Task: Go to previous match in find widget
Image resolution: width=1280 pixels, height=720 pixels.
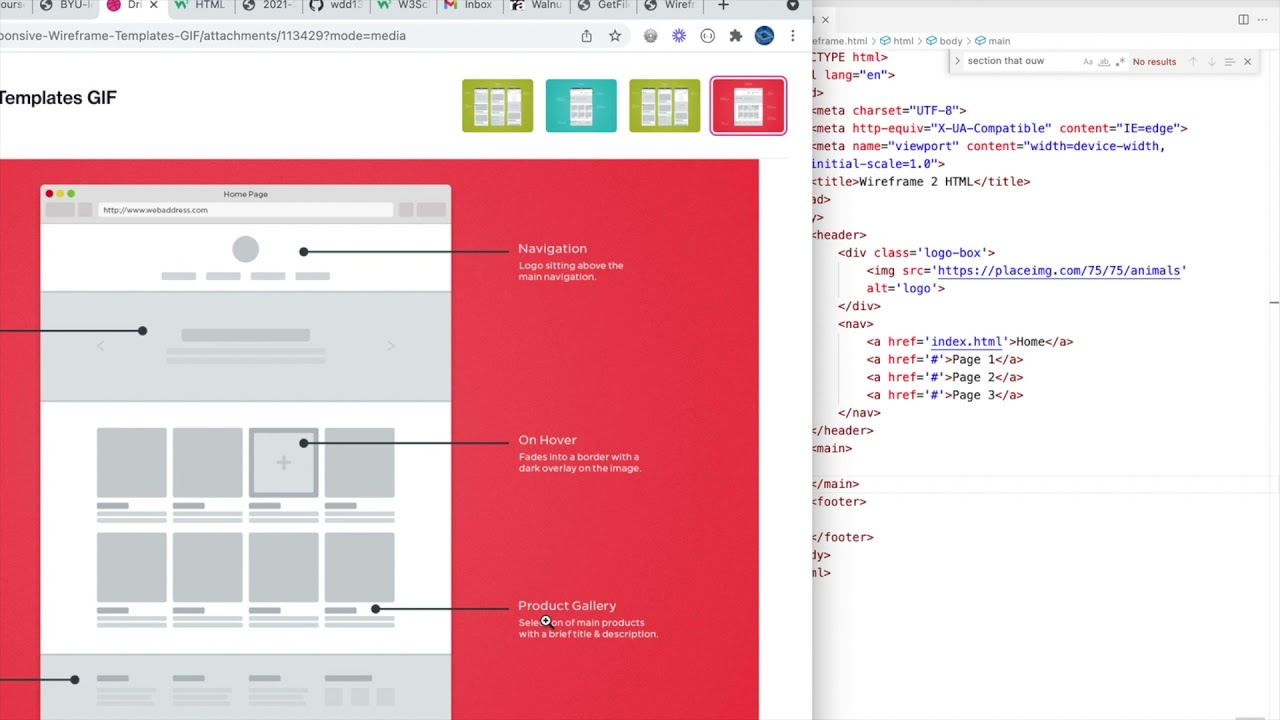Action: coord(1193,62)
